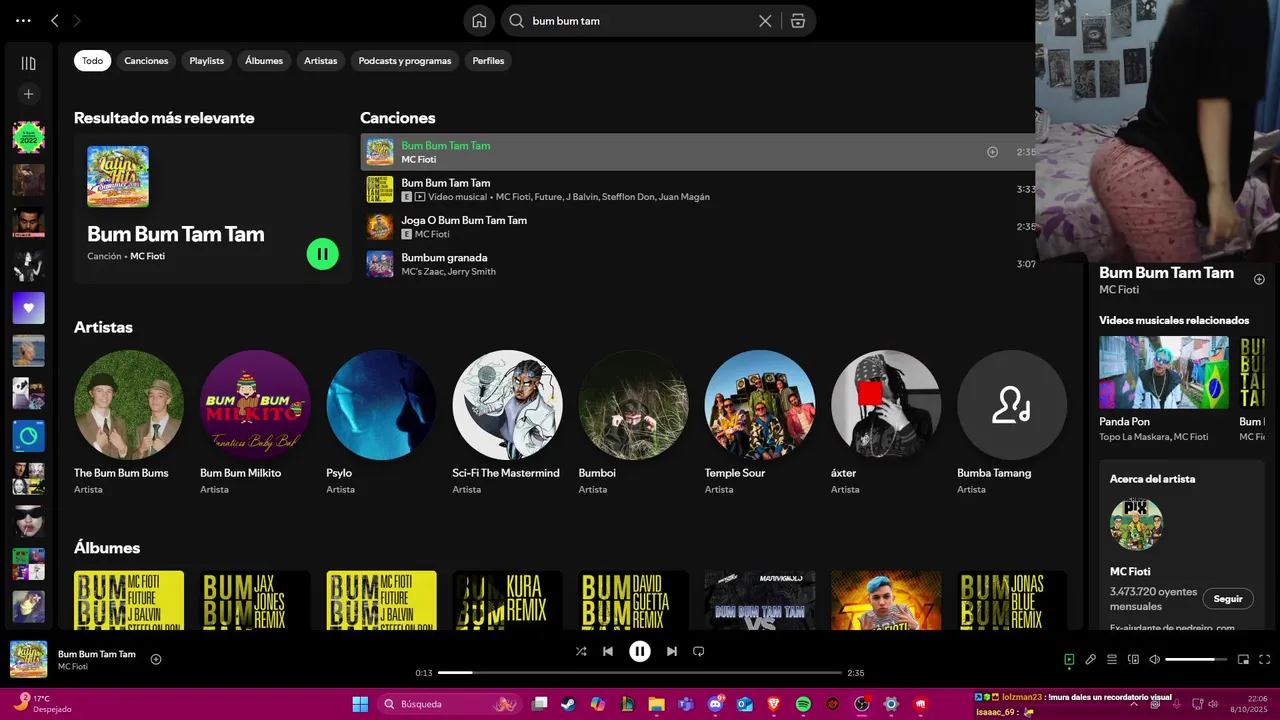
Task: Open artist 'áxter'
Action: [x=885, y=422]
